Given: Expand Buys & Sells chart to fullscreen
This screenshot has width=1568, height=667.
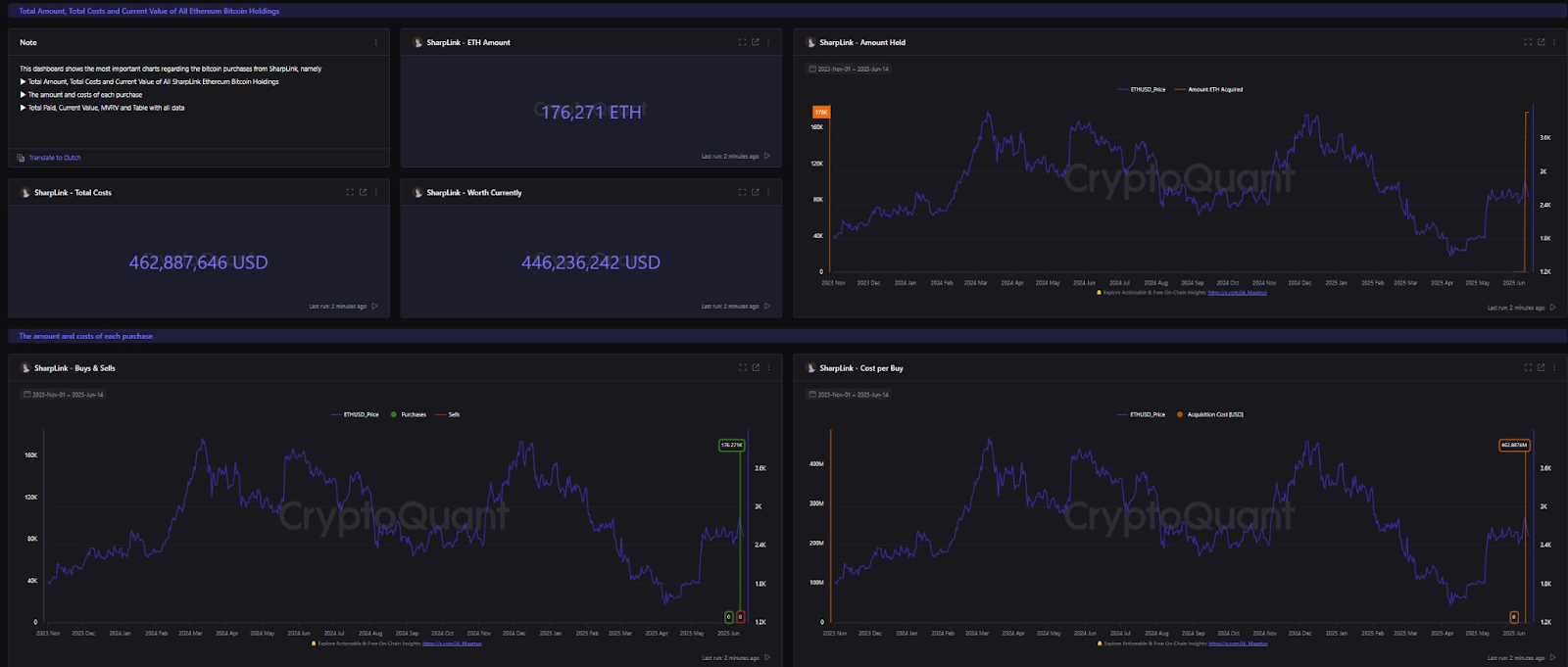Looking at the screenshot, I should click(742, 367).
